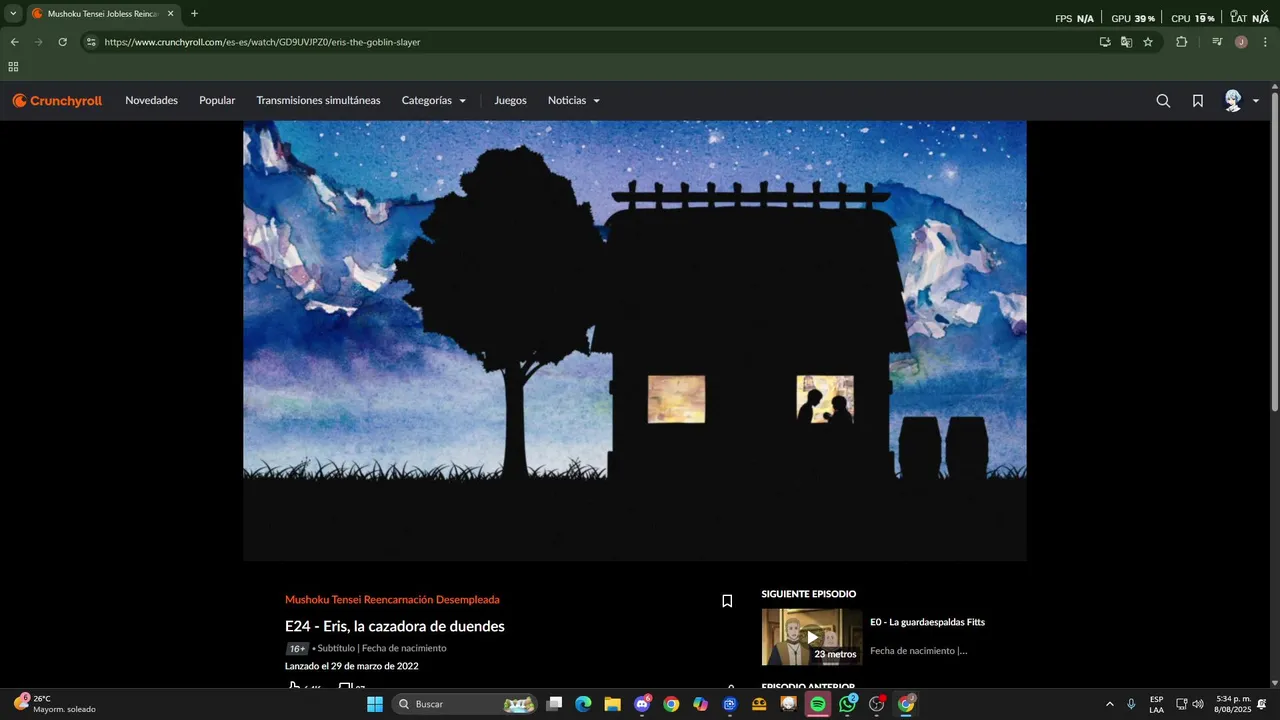This screenshot has width=1280, height=720.
Task: View site information icon
Action: point(91,42)
